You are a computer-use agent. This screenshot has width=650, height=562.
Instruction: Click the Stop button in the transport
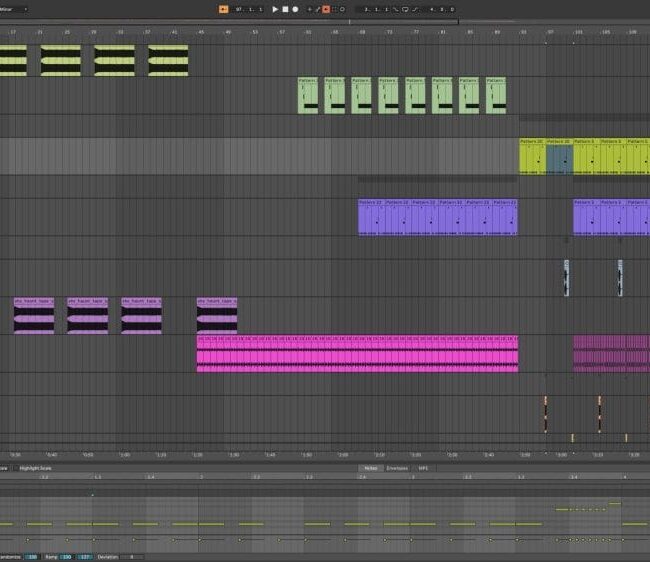pos(284,9)
